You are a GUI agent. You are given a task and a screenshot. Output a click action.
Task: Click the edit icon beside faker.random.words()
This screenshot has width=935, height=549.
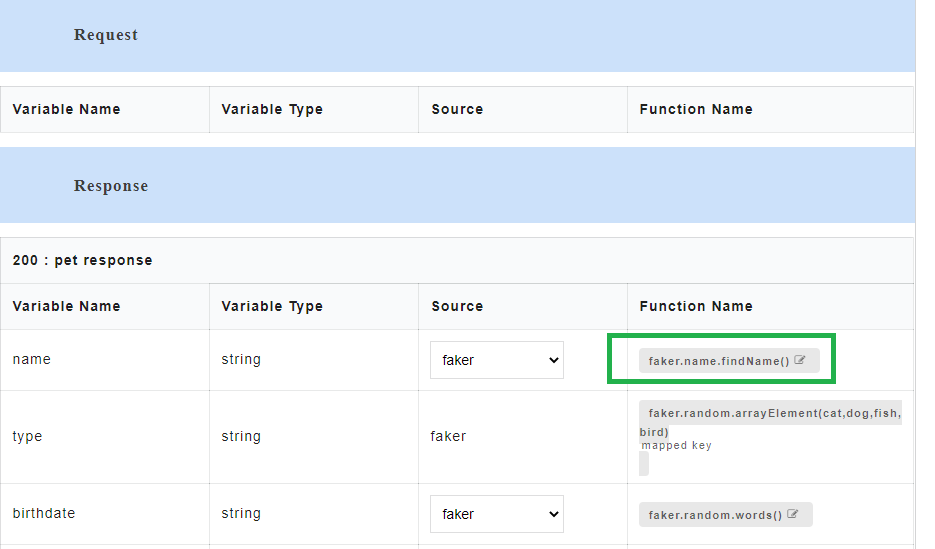click(x=793, y=515)
